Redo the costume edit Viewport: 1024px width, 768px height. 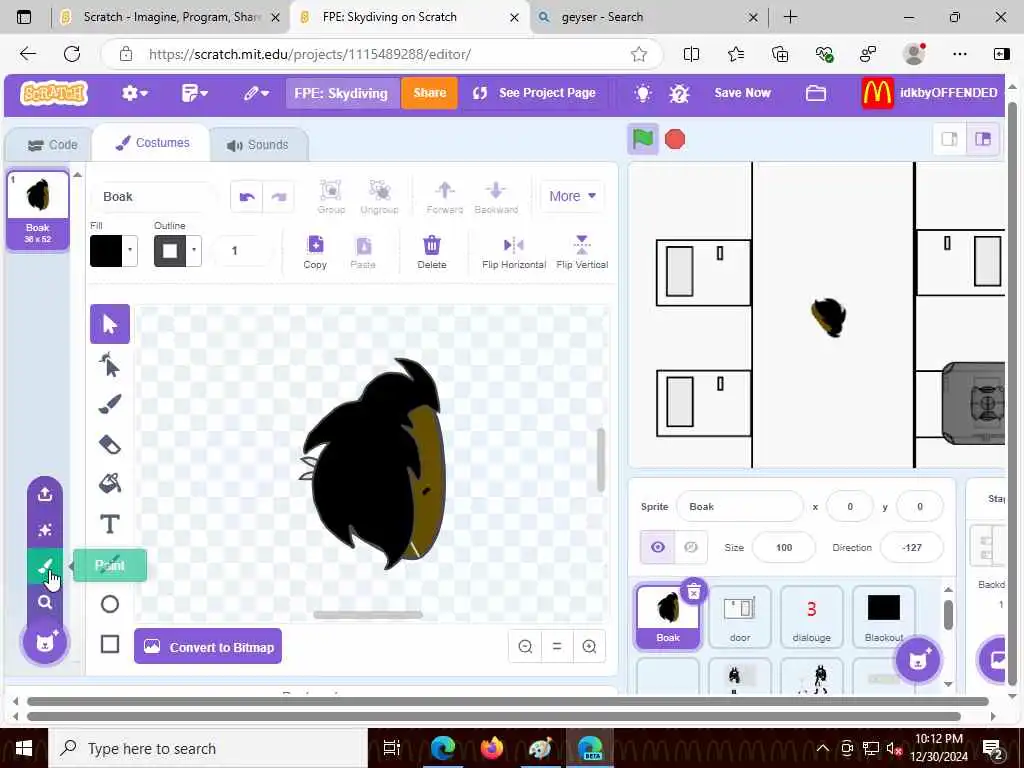(x=279, y=197)
